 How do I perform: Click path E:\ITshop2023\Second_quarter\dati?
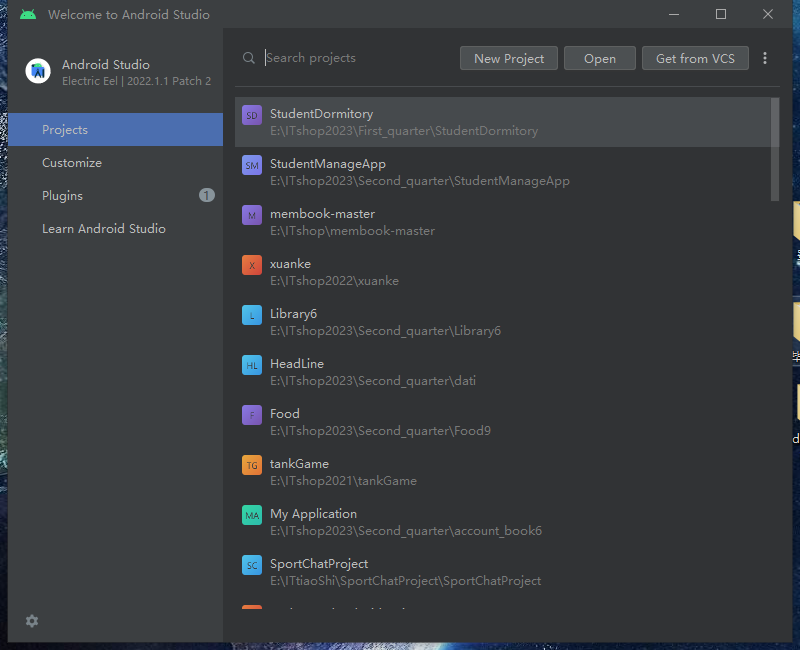[x=373, y=381]
